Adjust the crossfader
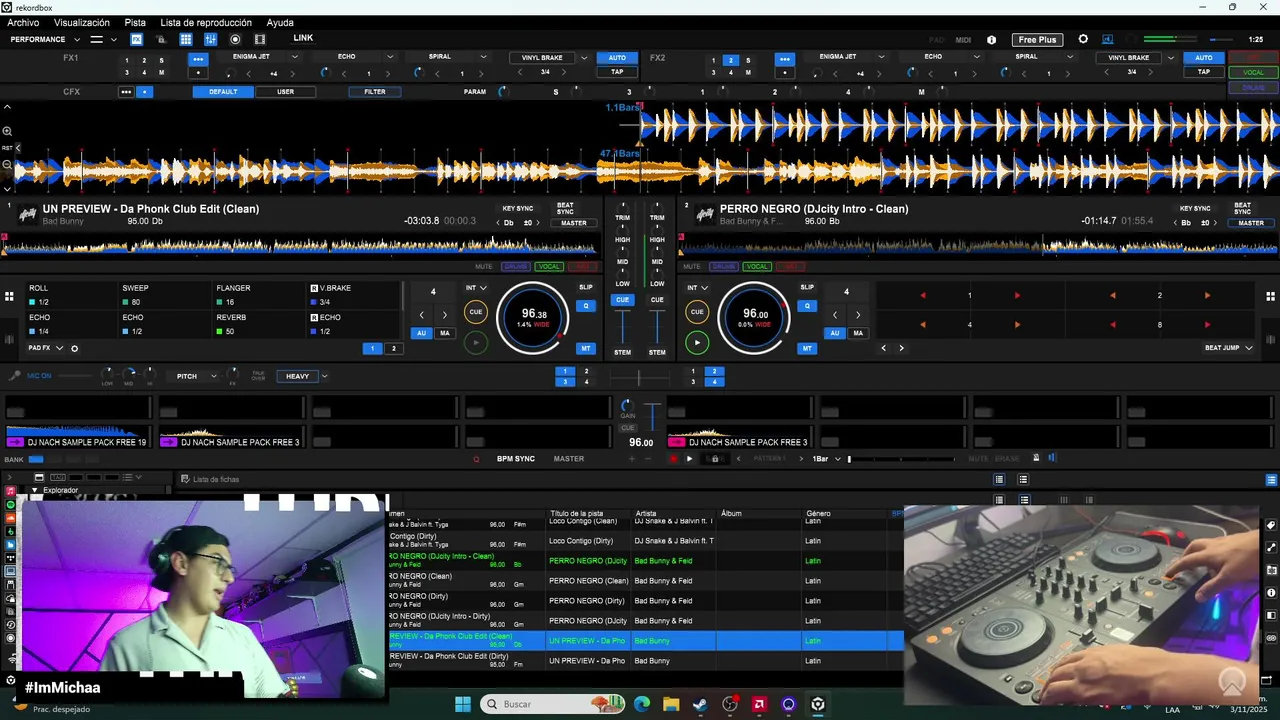The height and width of the screenshot is (720, 1280). coord(639,378)
